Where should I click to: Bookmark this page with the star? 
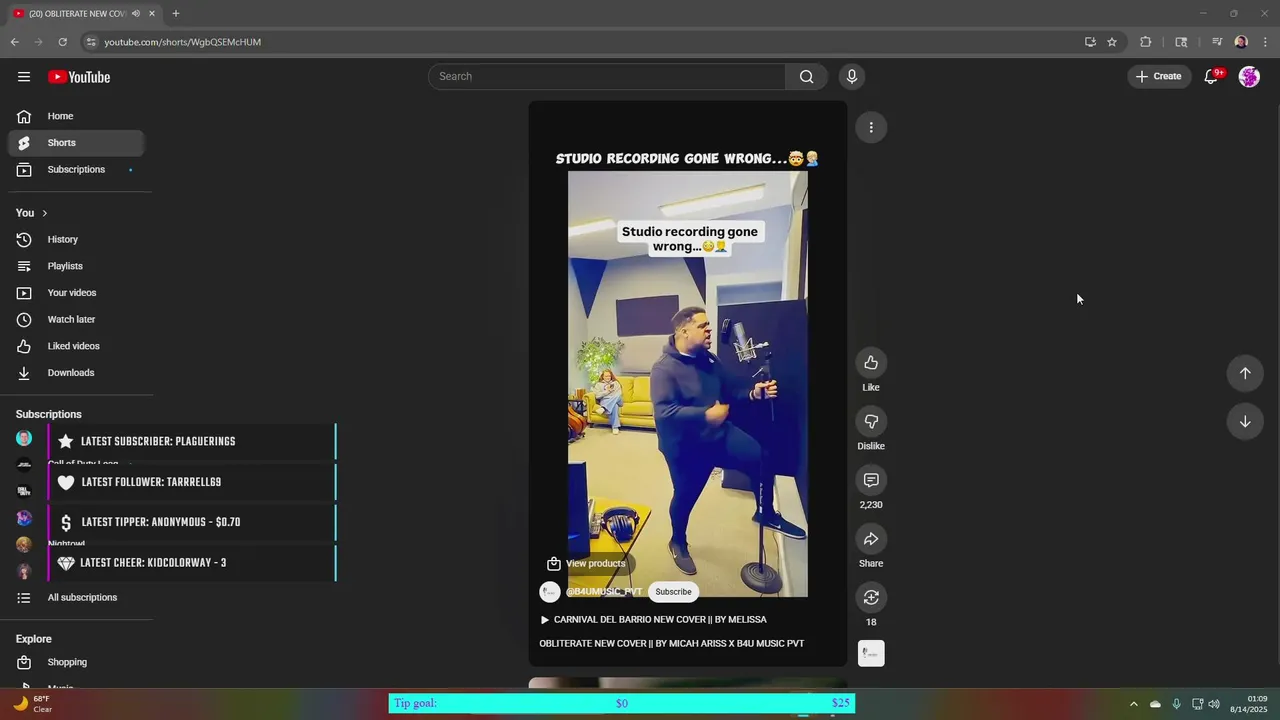1112,42
